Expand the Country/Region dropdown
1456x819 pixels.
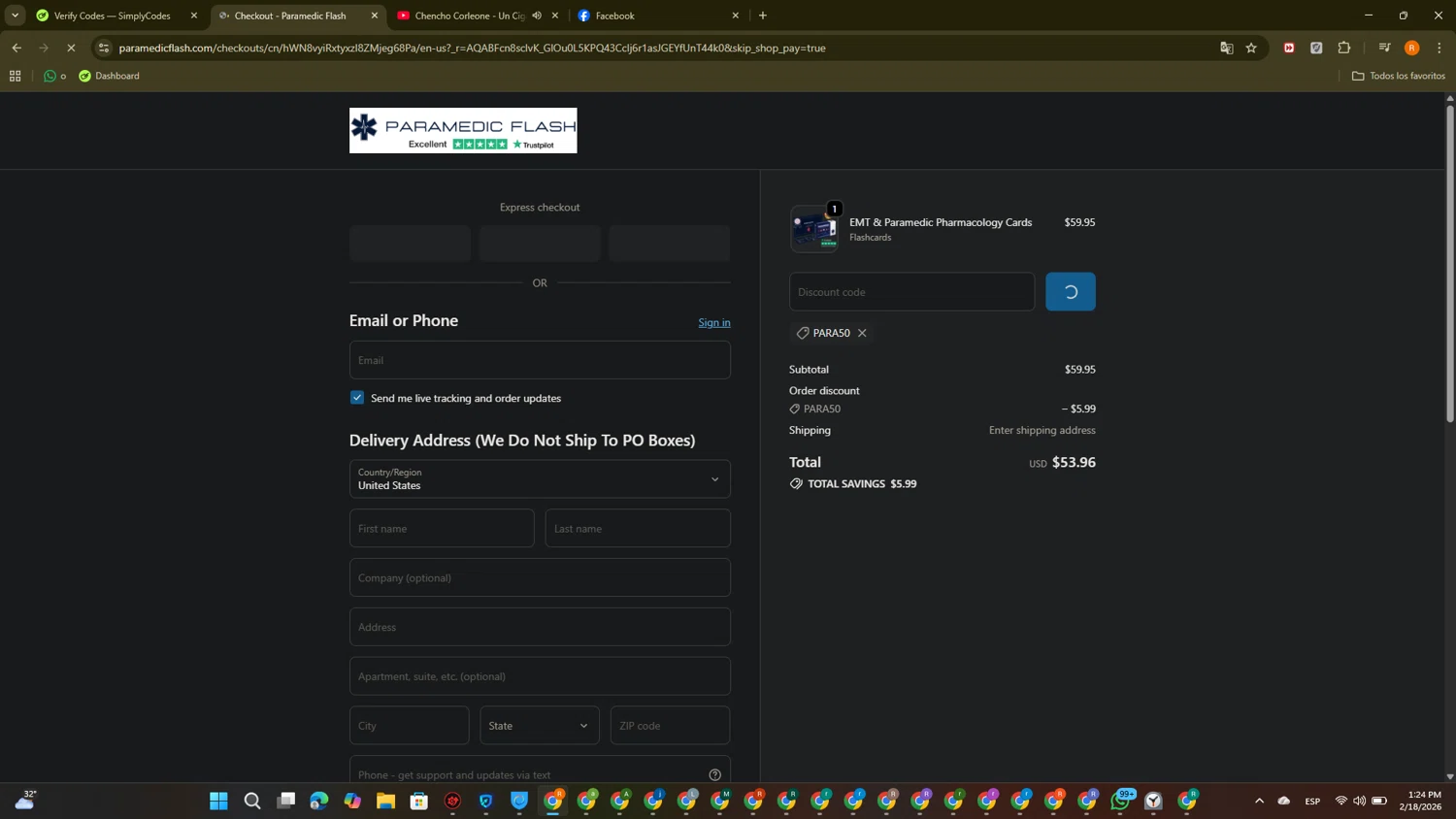coord(540,479)
